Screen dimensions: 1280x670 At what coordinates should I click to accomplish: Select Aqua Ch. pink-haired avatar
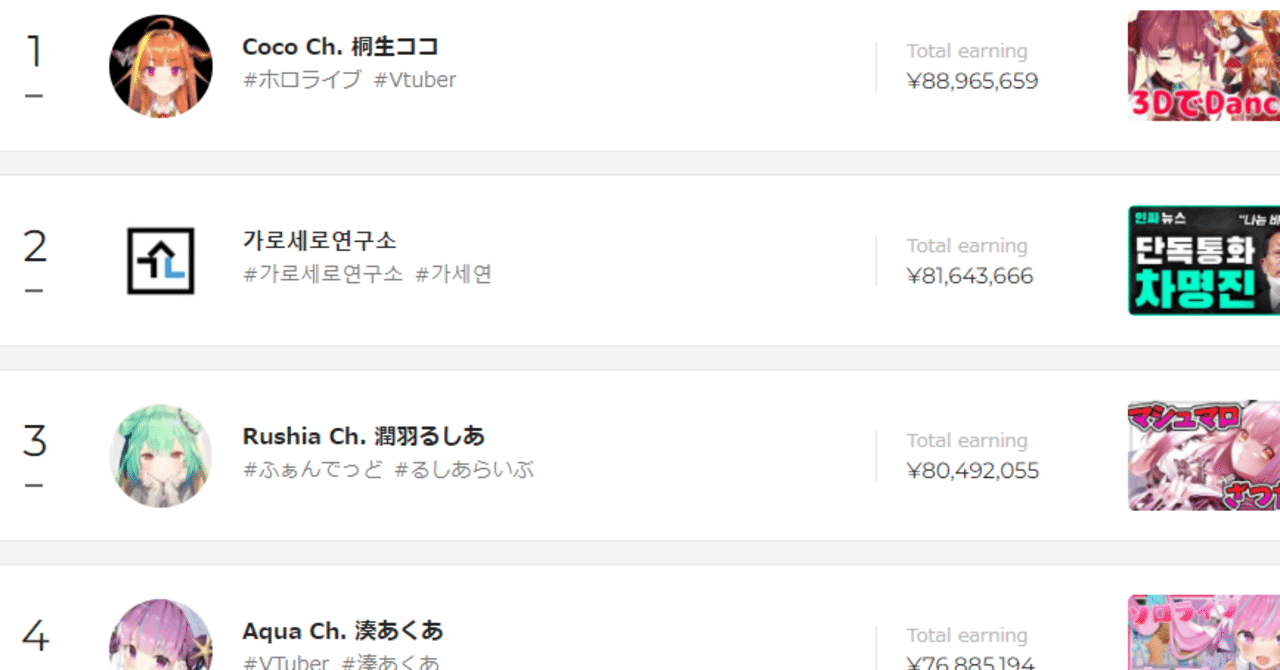[160, 635]
